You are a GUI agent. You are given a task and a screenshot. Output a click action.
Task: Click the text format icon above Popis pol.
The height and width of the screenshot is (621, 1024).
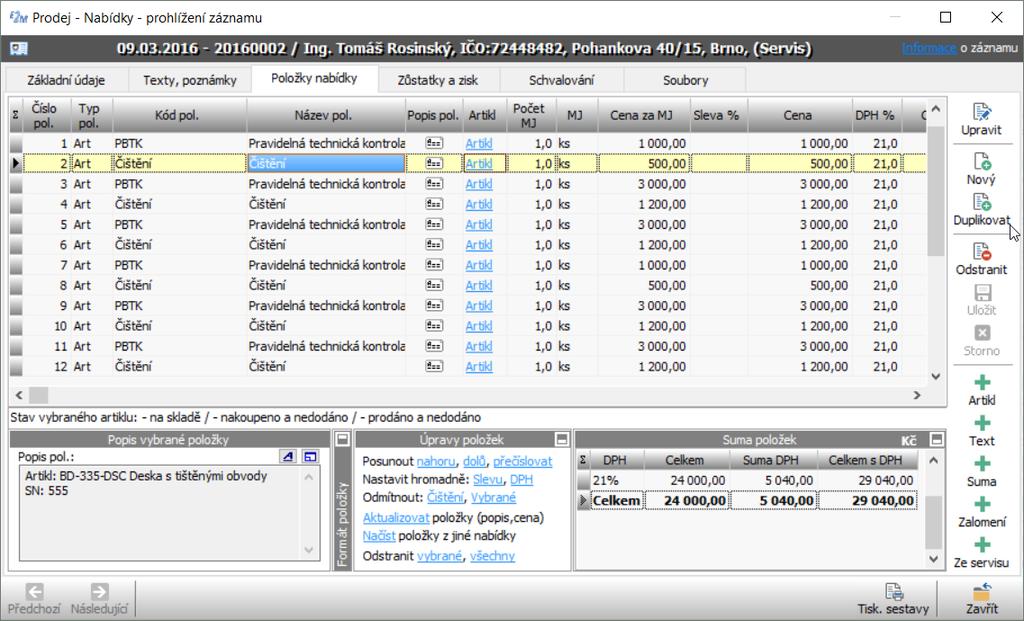pos(288,456)
